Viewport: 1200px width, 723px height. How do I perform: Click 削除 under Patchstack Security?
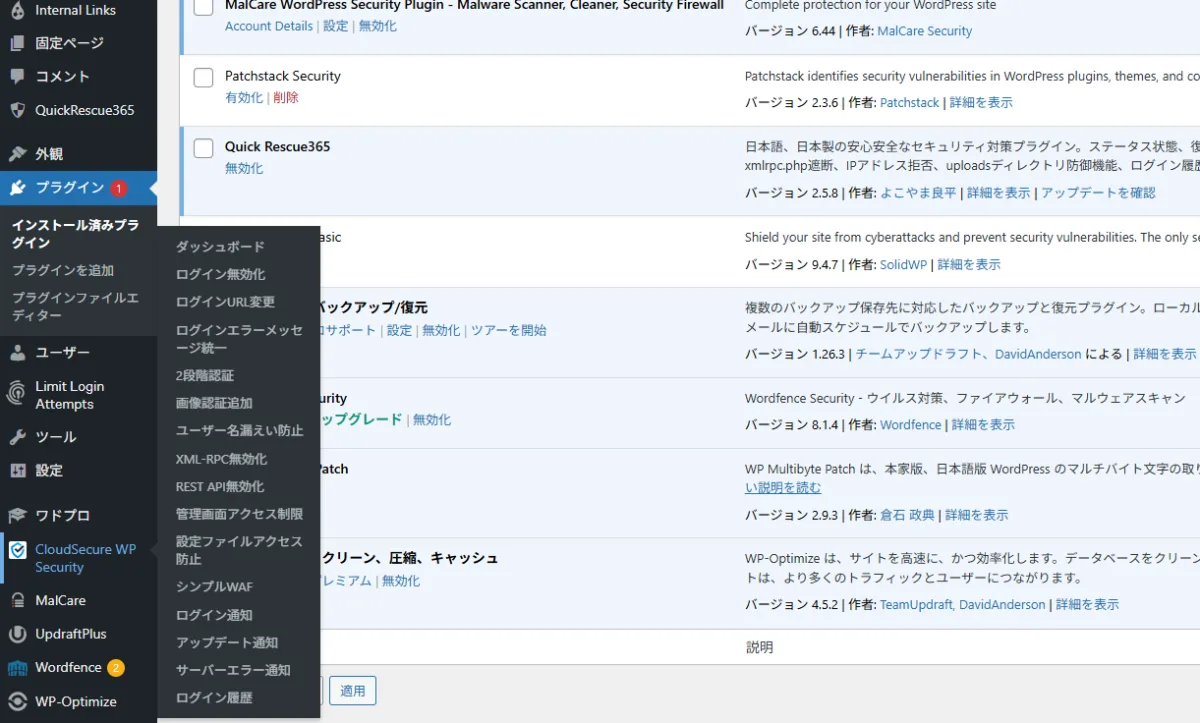(286, 98)
